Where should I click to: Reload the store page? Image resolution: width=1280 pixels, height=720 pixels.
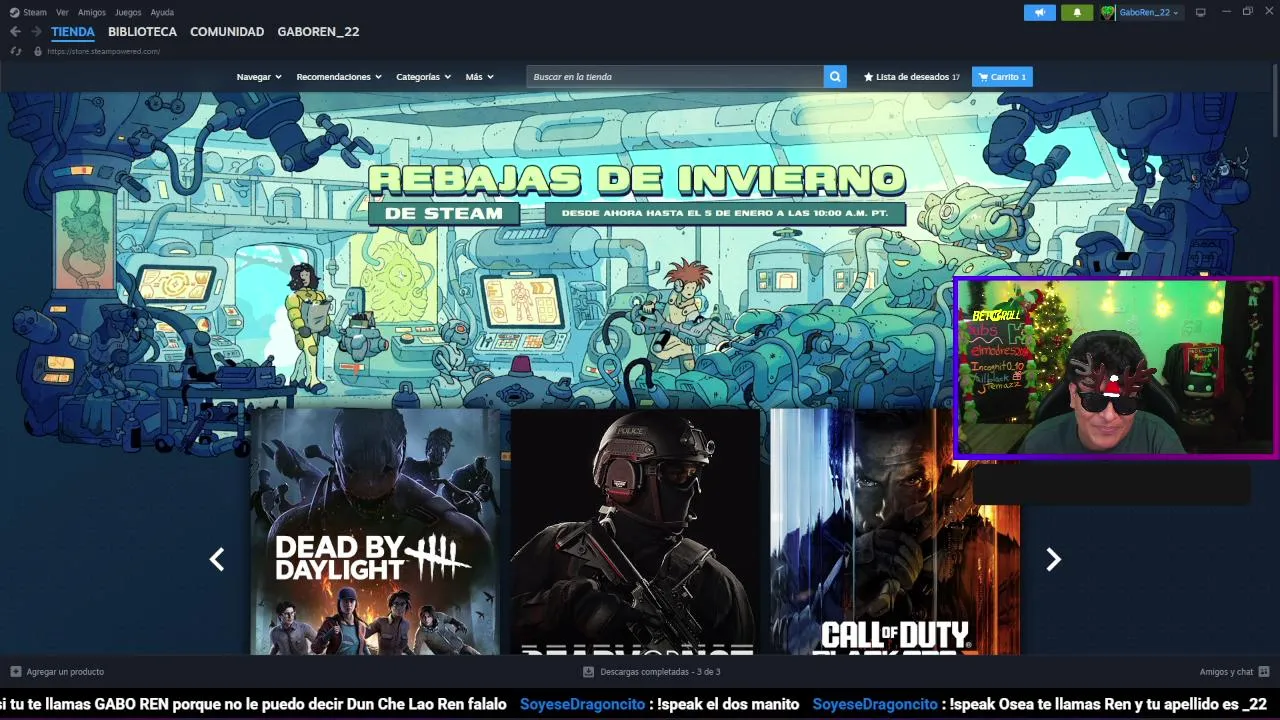coord(16,51)
